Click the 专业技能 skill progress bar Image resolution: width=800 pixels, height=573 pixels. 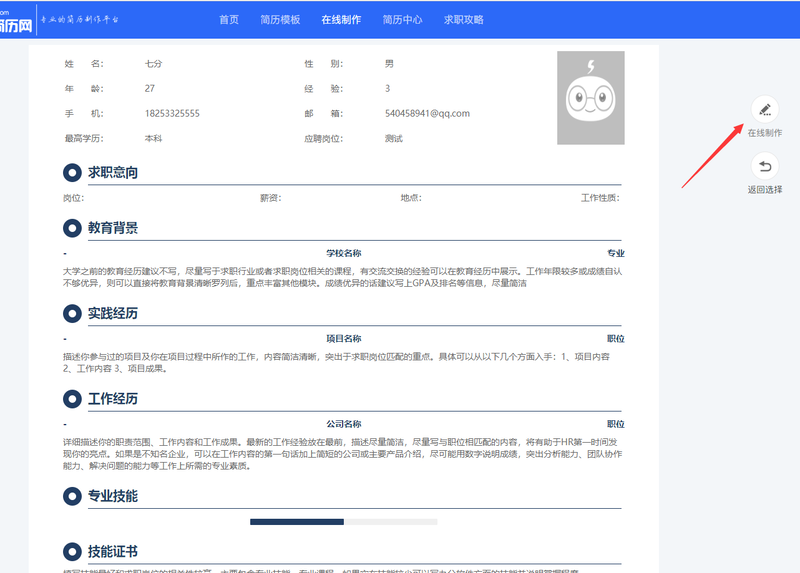pos(343,521)
